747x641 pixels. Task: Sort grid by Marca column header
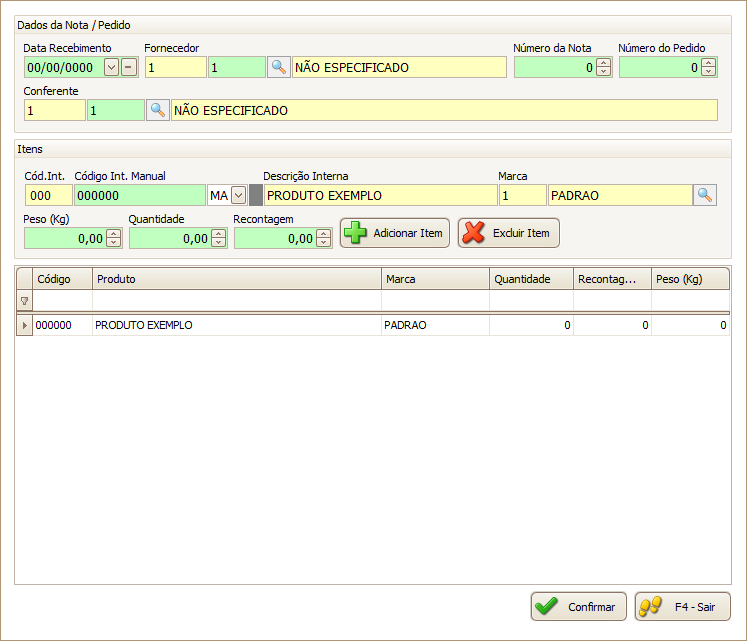[x=435, y=279]
